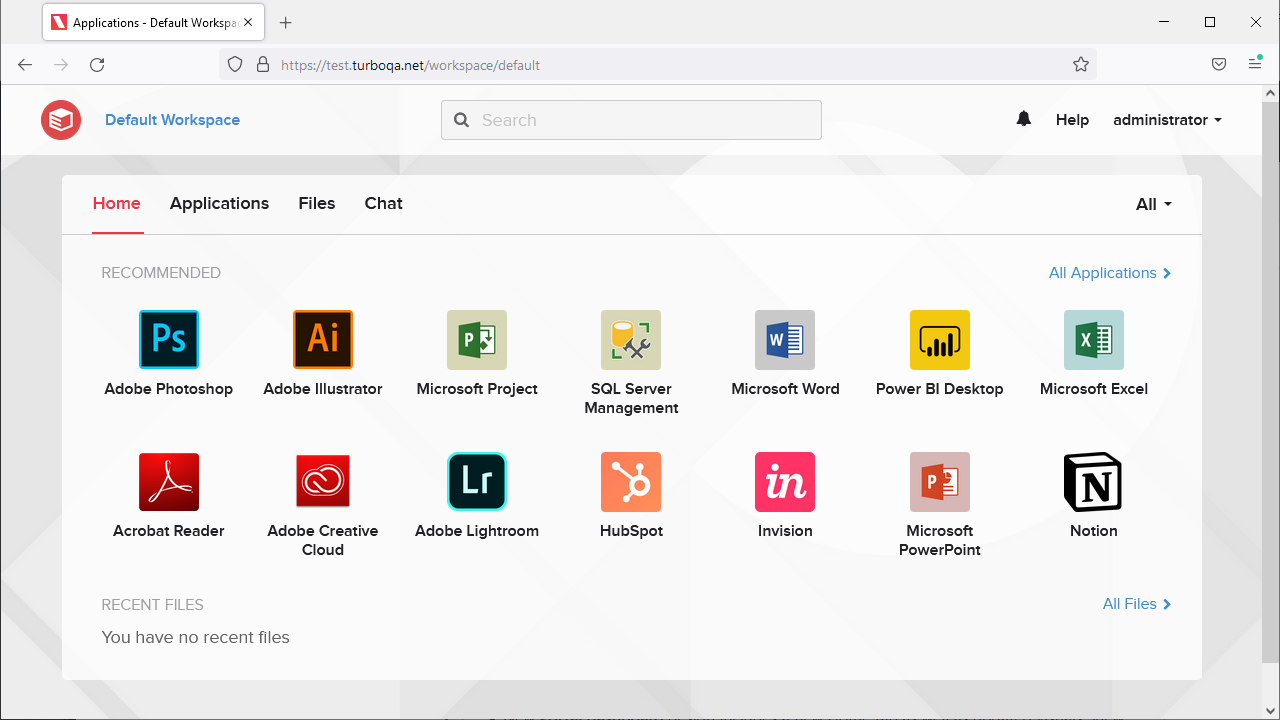Launch Microsoft Word application
This screenshot has width=1280, height=720.
(785, 340)
